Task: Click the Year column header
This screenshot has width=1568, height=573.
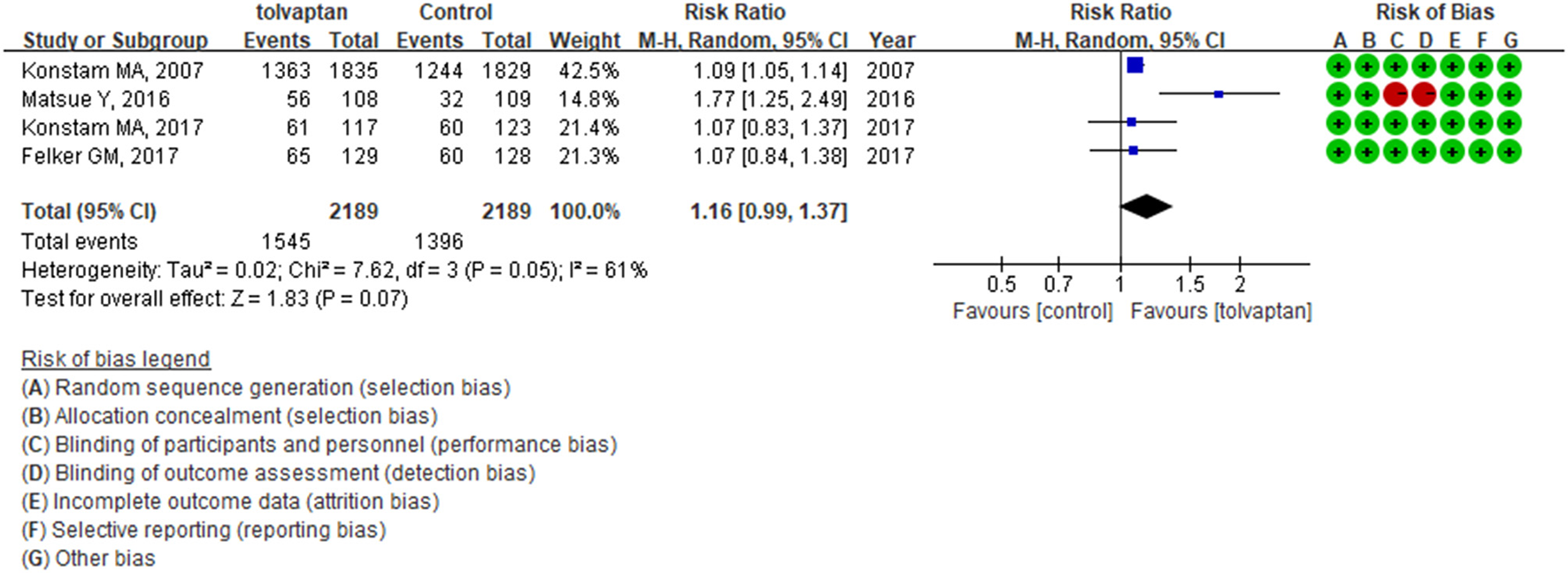Action: 891,41
